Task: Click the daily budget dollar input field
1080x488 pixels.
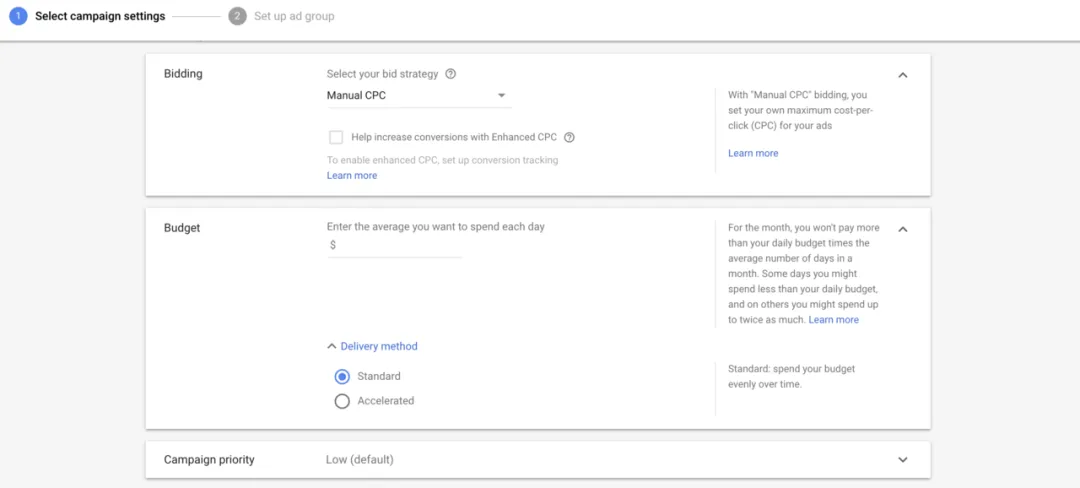Action: pyautogui.click(x=394, y=246)
